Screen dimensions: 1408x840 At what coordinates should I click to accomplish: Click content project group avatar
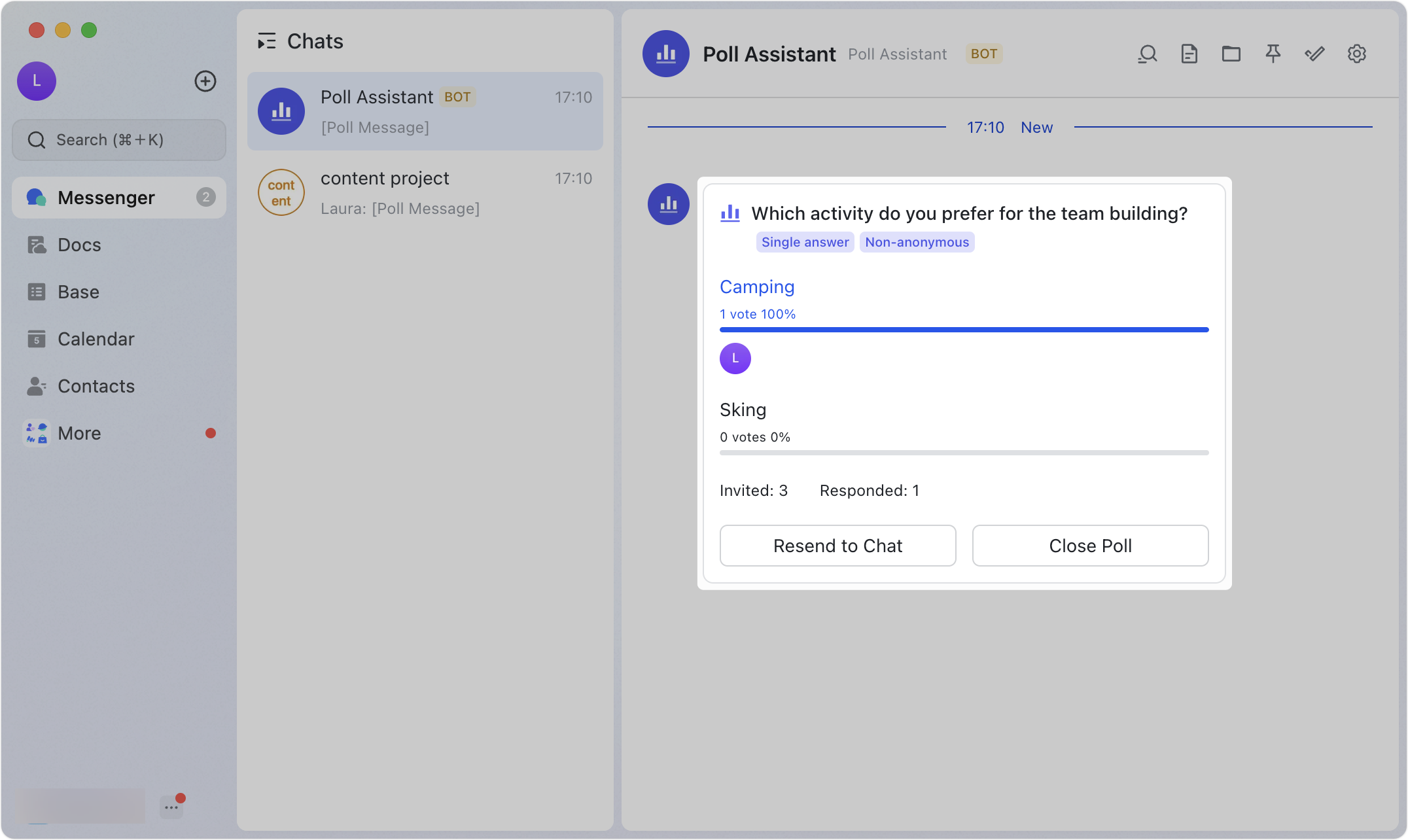pyautogui.click(x=281, y=192)
